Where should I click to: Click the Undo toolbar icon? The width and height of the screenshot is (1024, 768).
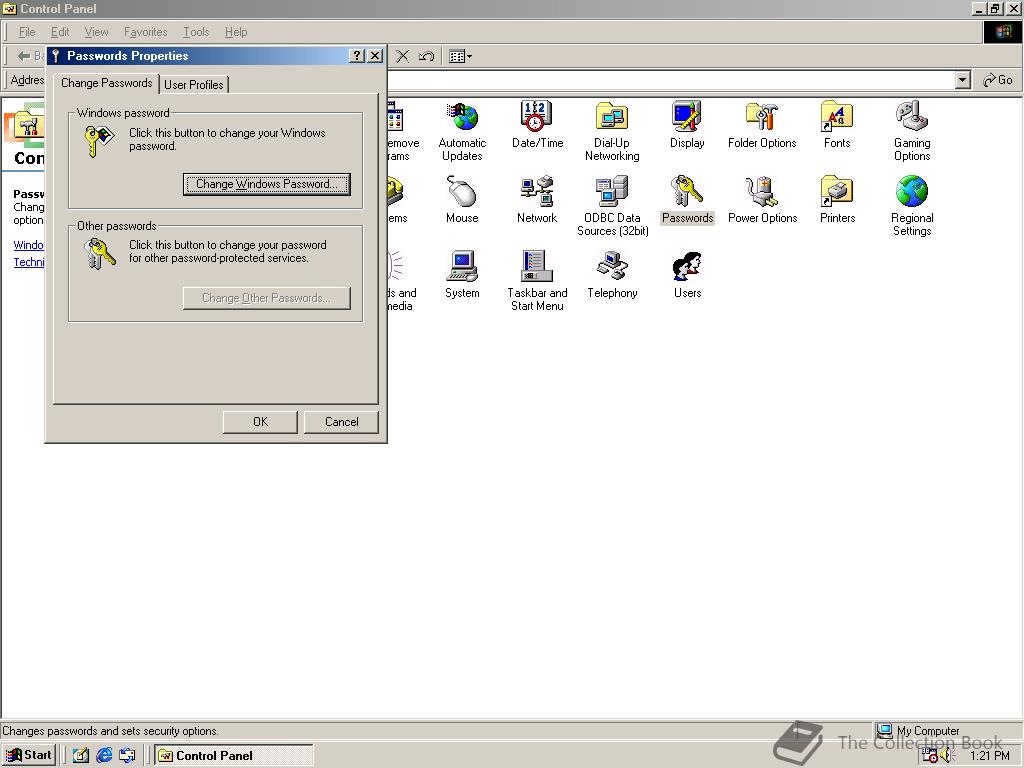(x=426, y=56)
